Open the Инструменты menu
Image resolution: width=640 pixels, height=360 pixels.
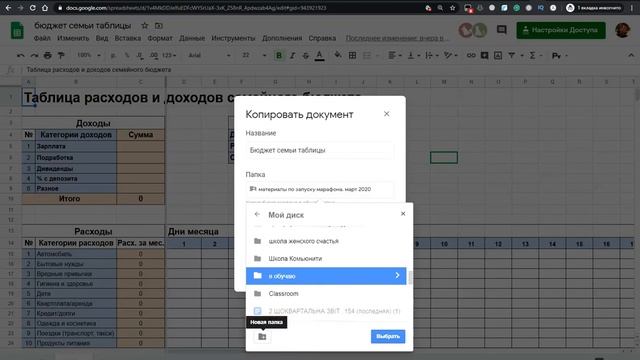coord(233,38)
